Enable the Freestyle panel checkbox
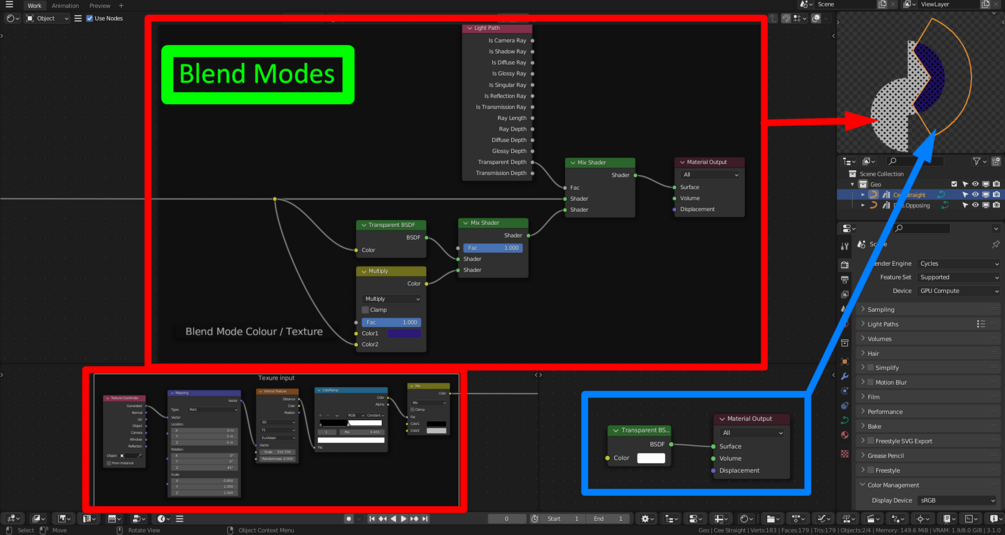 coord(870,470)
